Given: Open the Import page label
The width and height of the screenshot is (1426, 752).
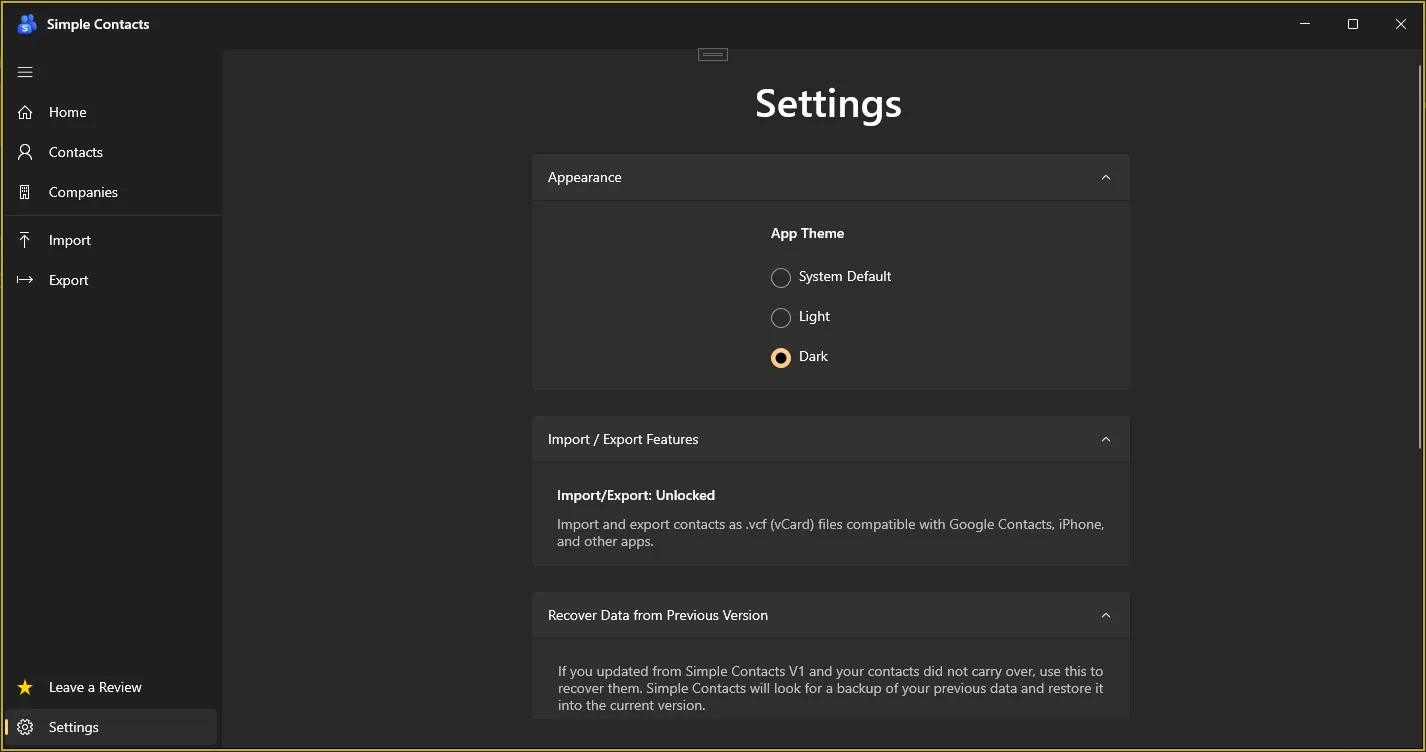Looking at the screenshot, I should pos(70,240).
